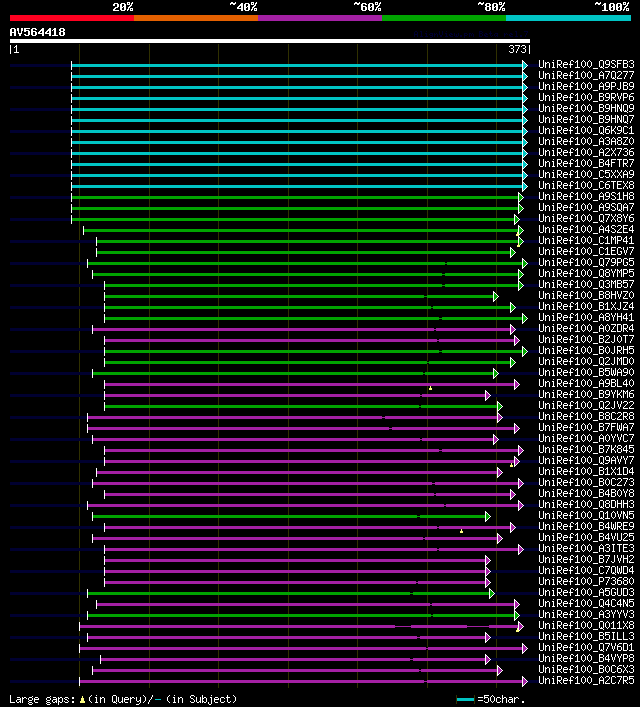Screen dimensions: 640x707
Task: Click the white query sequence bar
Action: click(x=270, y=41)
